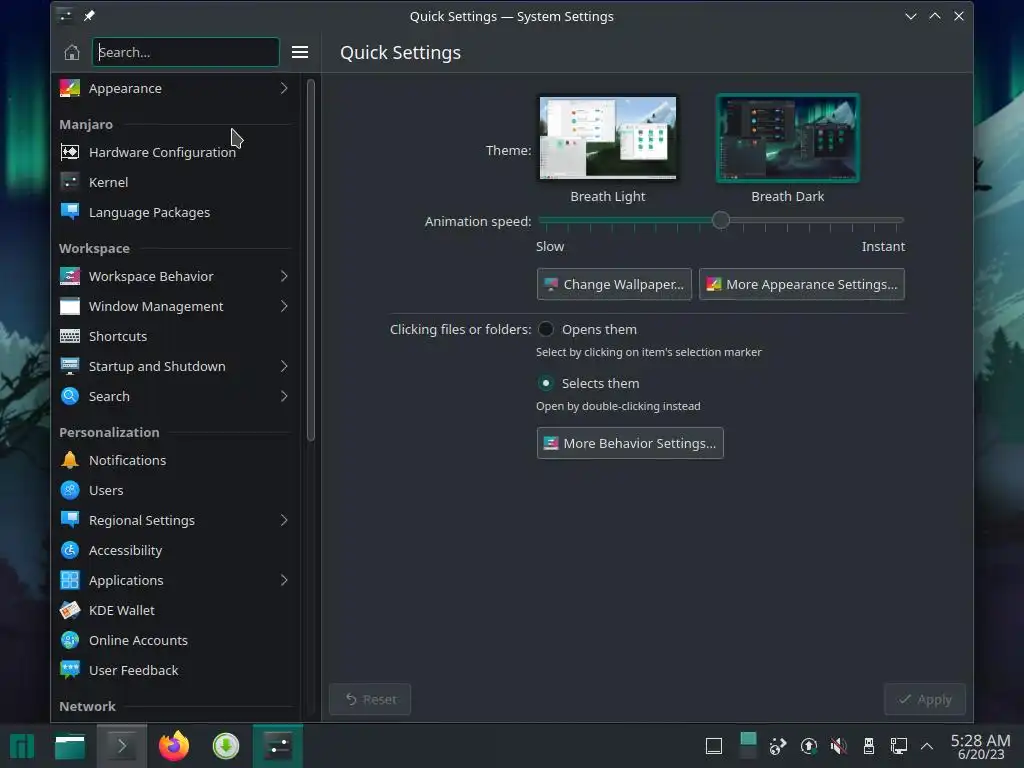
Task: Click the Kernel icon
Action: click(x=70, y=182)
